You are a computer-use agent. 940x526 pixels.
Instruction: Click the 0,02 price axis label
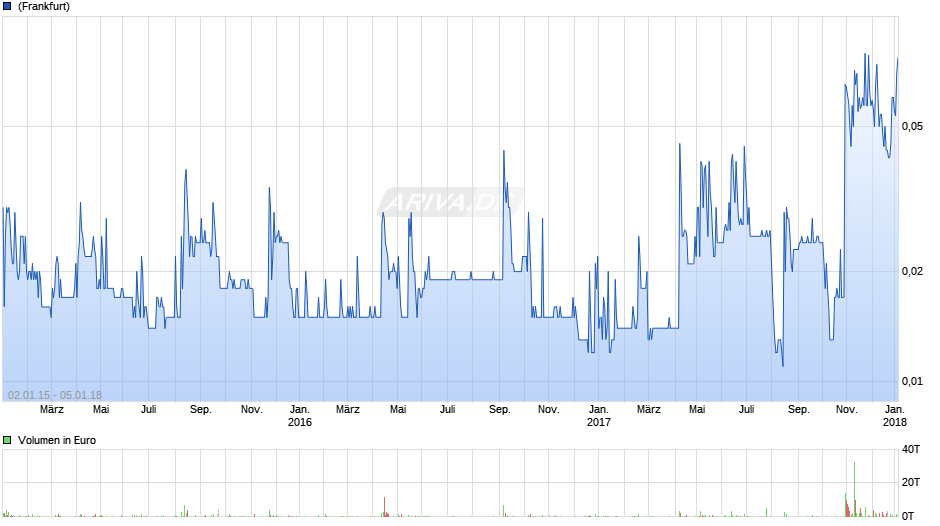click(912, 271)
